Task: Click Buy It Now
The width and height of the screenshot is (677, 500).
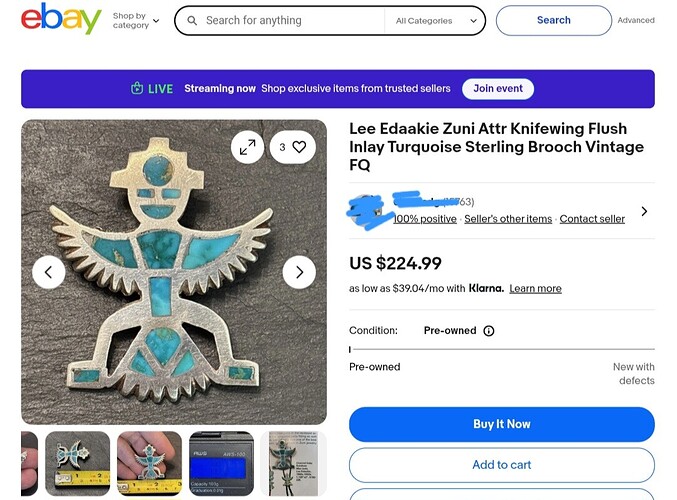Action: pos(502,424)
